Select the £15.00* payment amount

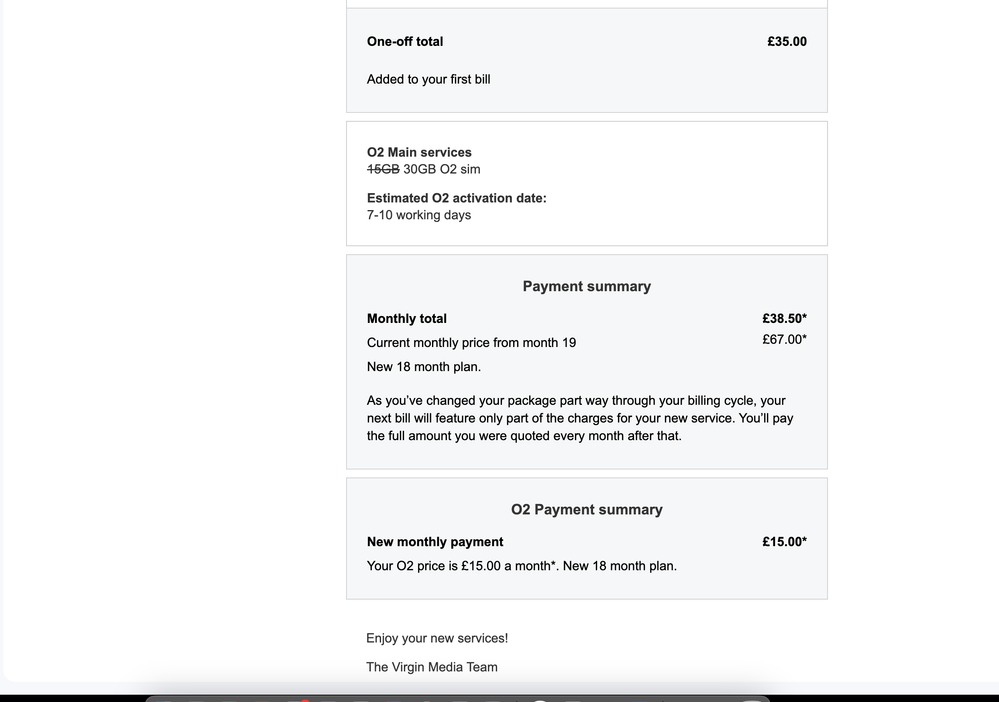(784, 542)
